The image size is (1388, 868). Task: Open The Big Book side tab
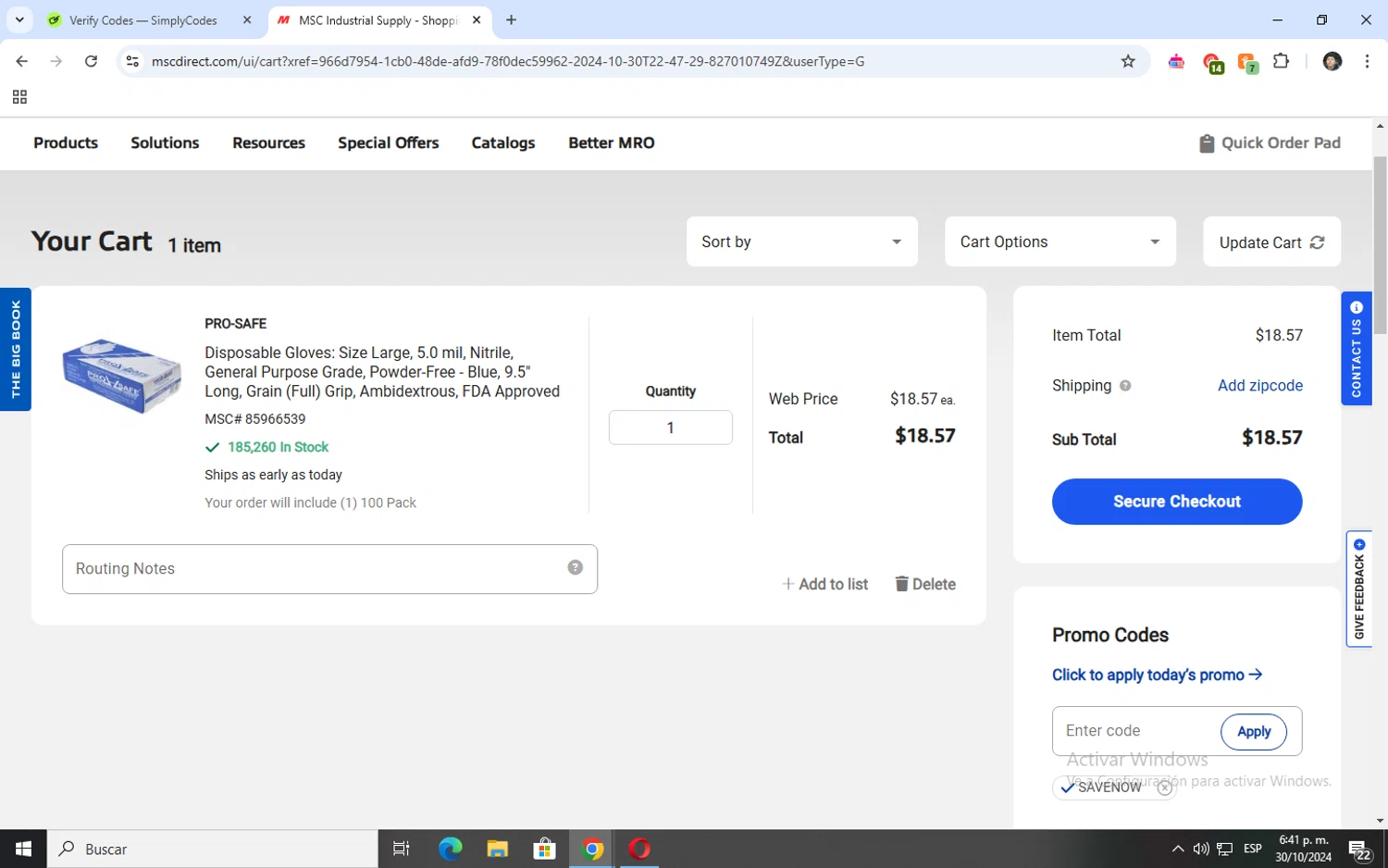click(16, 349)
